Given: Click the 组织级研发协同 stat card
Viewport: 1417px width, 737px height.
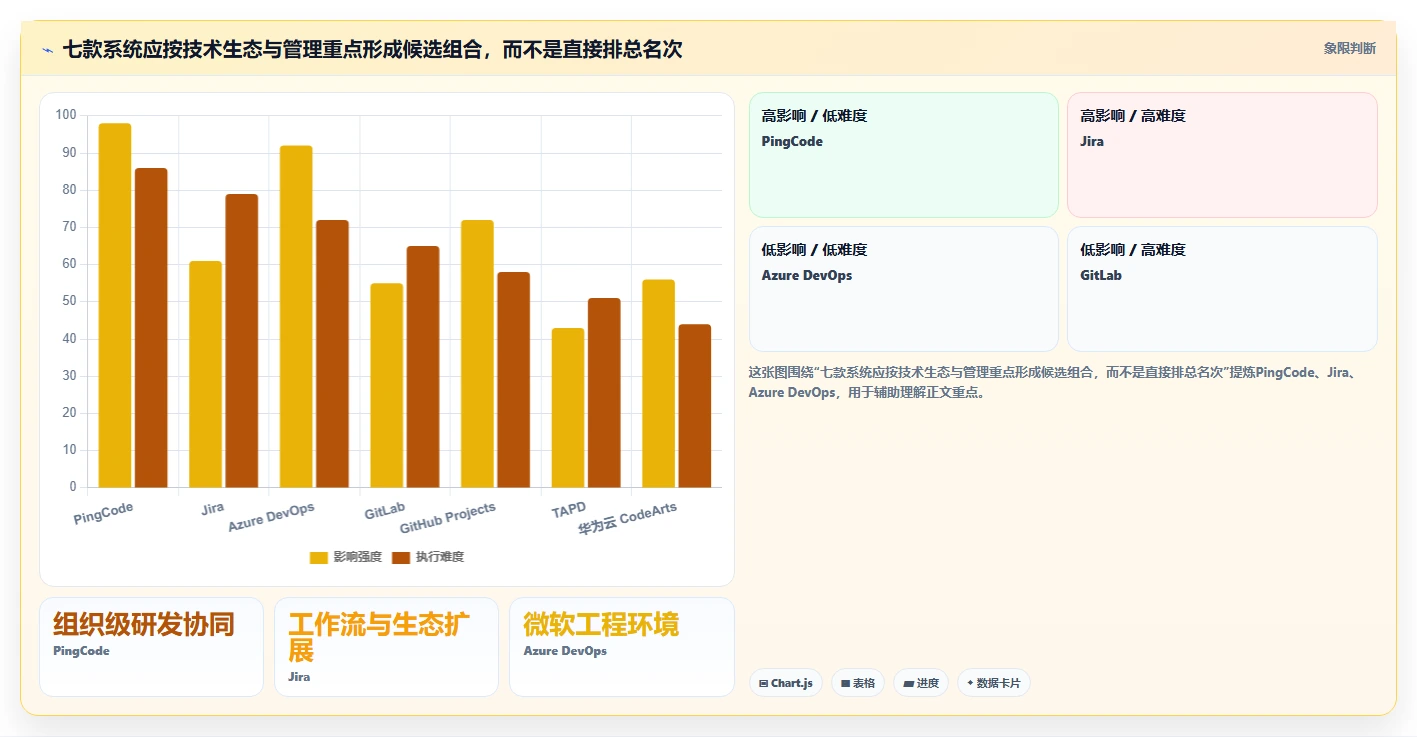Looking at the screenshot, I should click(x=151, y=647).
